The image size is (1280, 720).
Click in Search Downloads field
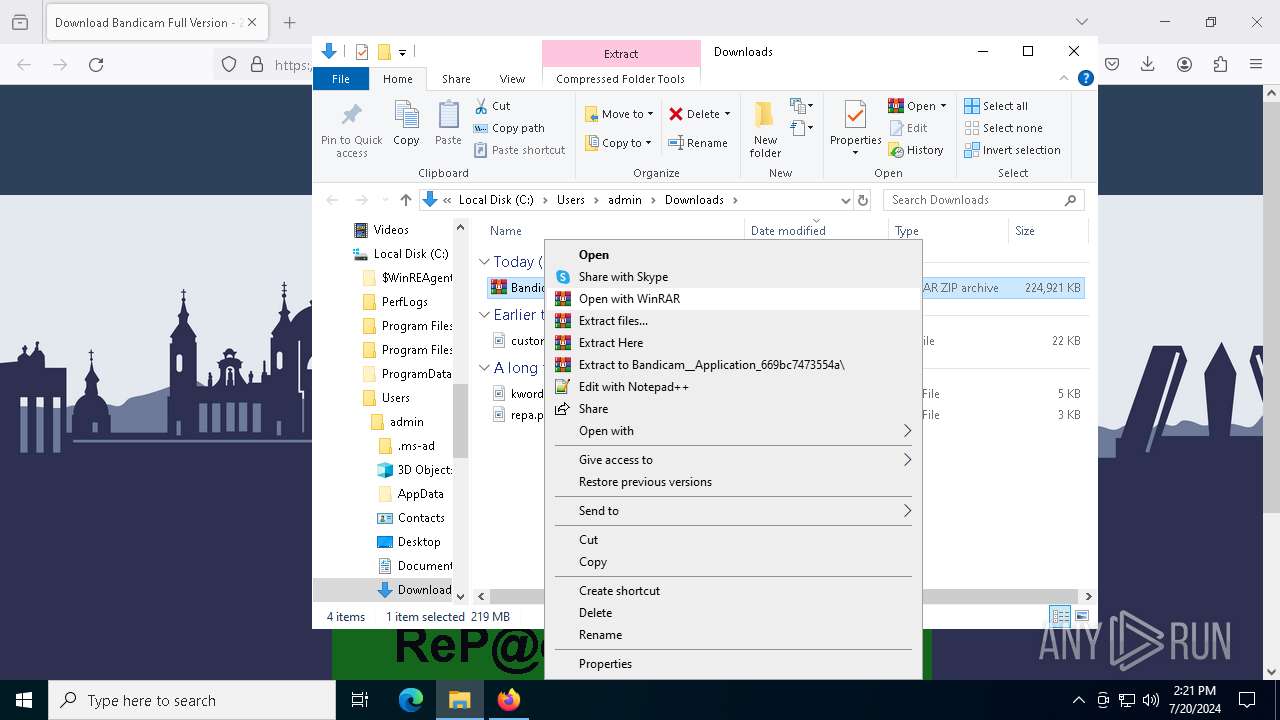click(984, 200)
